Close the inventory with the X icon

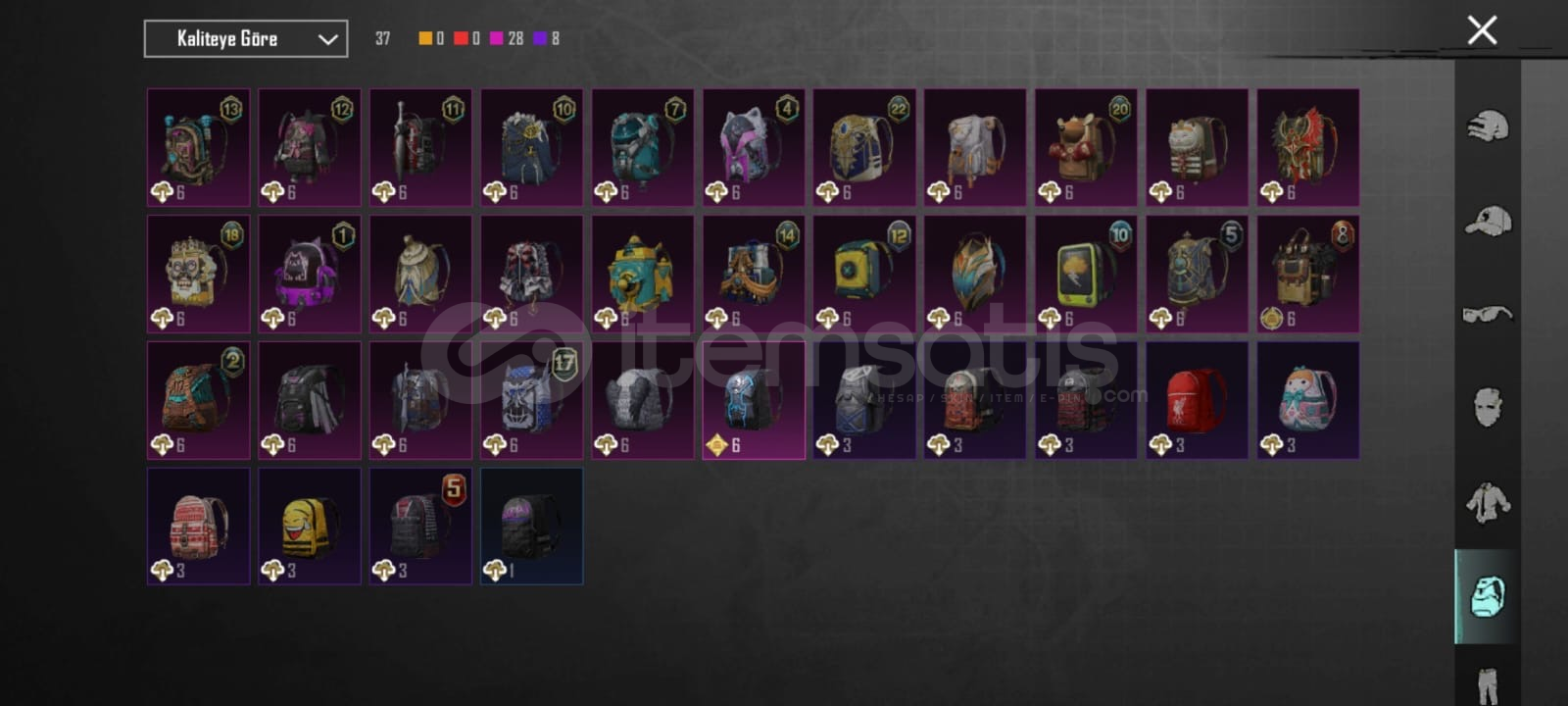pos(1482,30)
